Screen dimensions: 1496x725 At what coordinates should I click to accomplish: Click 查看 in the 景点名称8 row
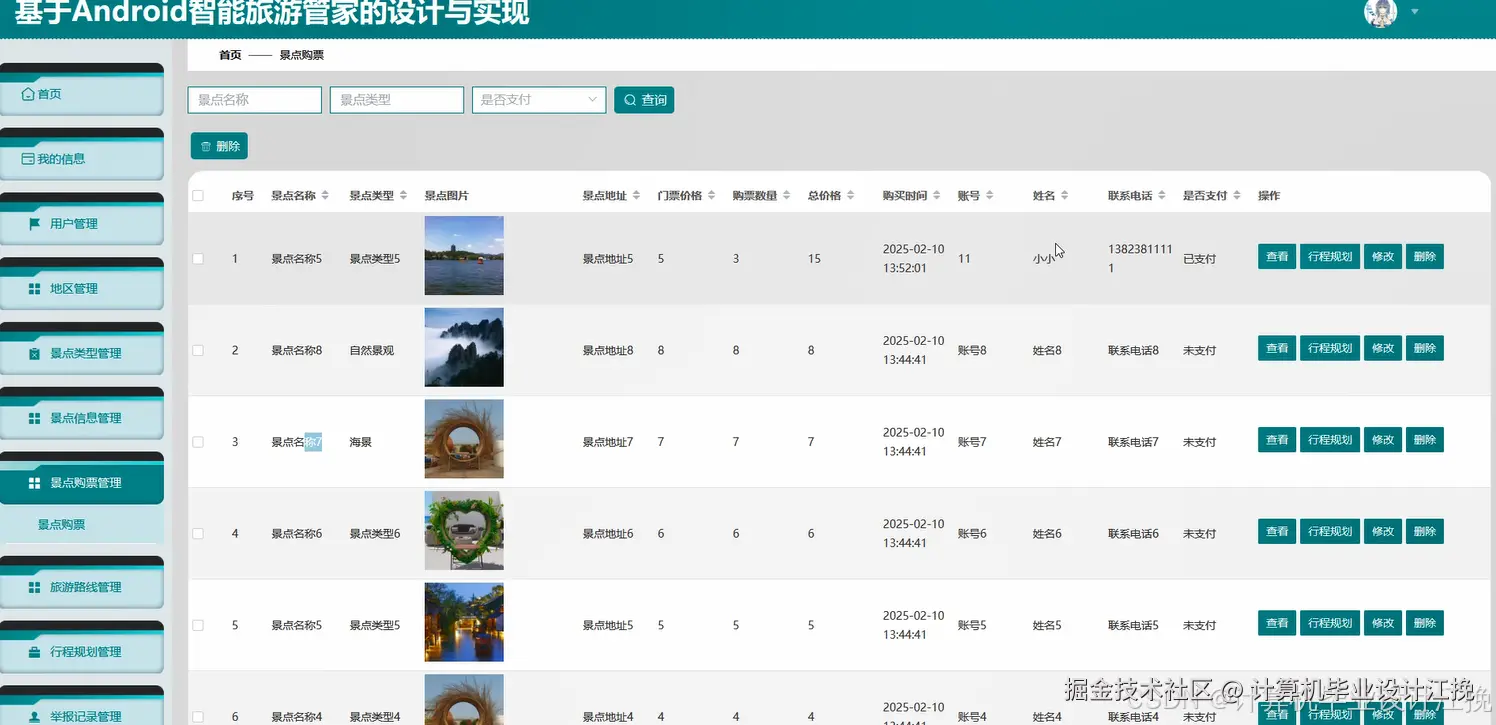click(1277, 349)
